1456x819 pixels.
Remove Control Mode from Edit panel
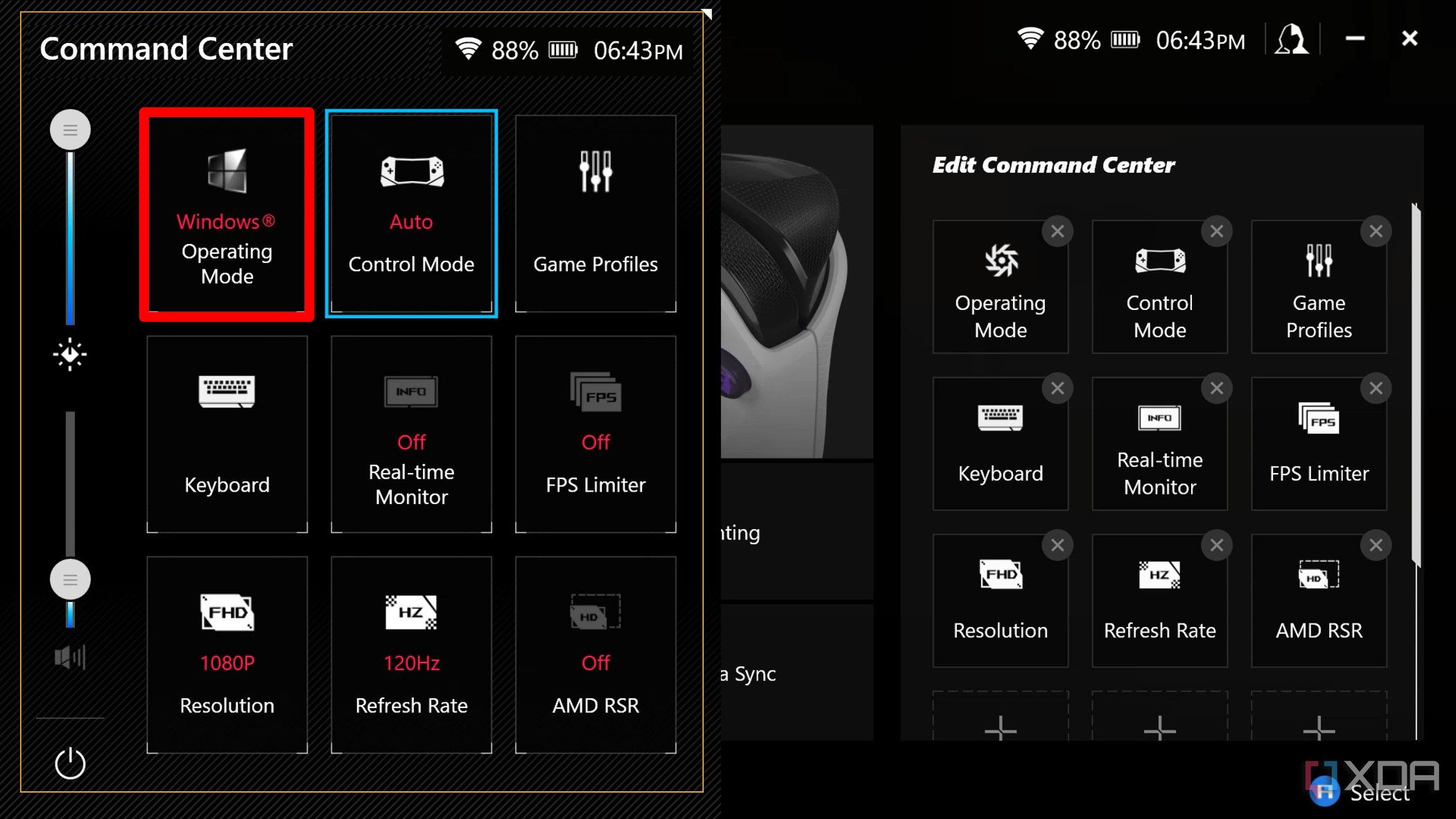1216,231
